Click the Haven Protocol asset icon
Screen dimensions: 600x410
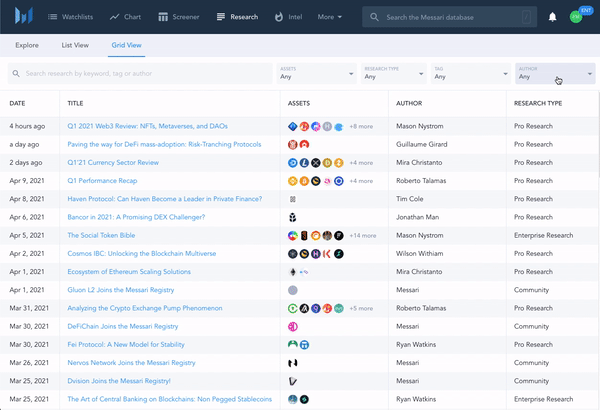[x=293, y=199]
